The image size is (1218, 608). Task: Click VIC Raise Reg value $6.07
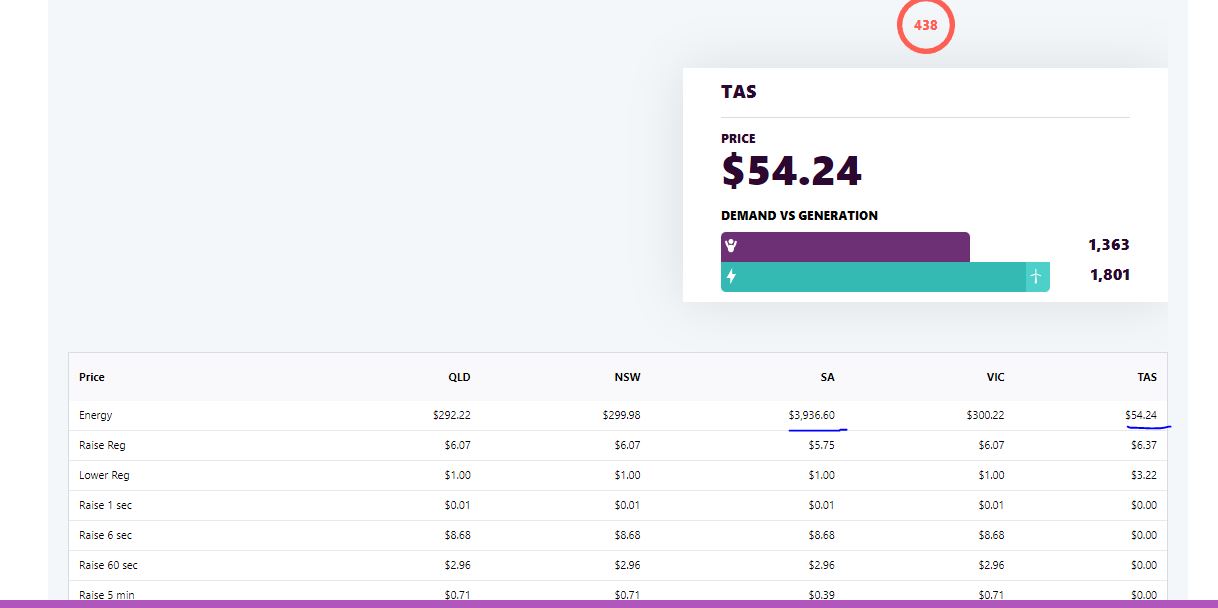992,445
